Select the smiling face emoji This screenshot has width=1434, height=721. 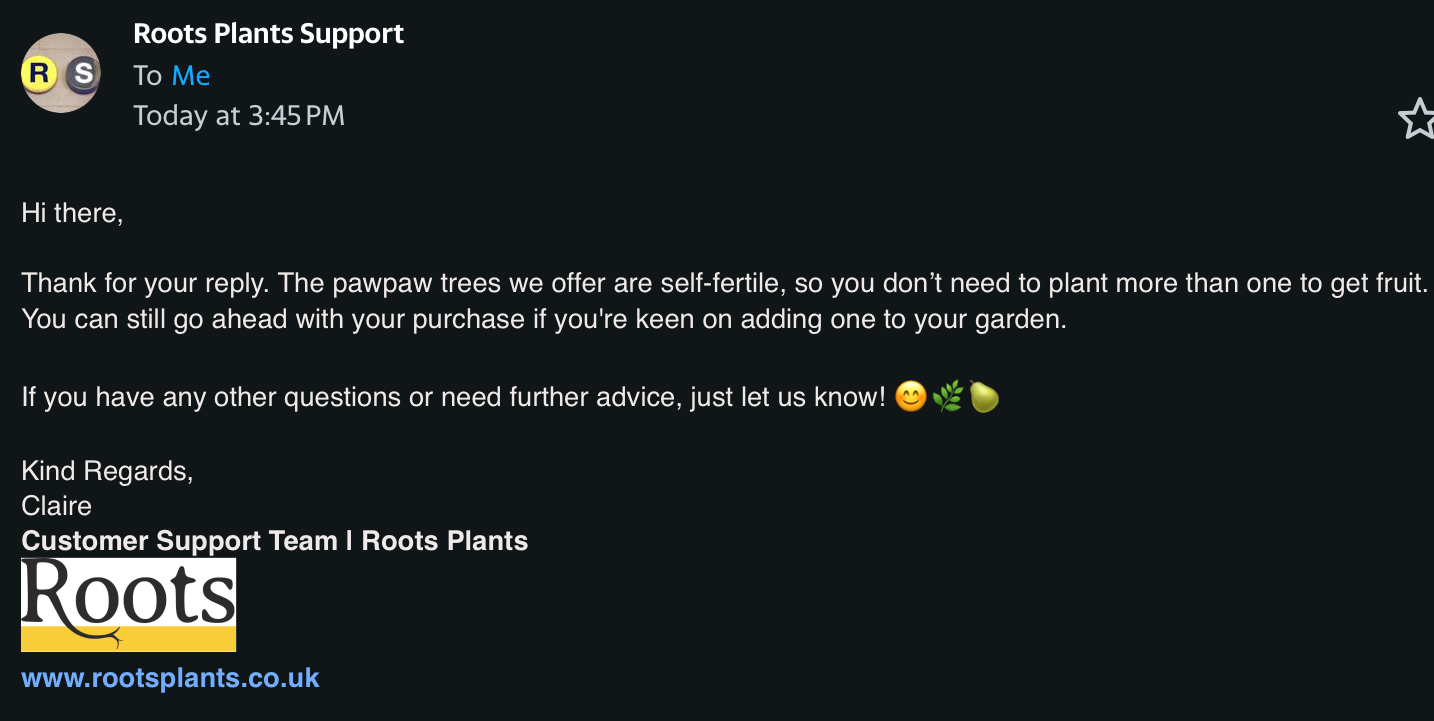point(910,398)
